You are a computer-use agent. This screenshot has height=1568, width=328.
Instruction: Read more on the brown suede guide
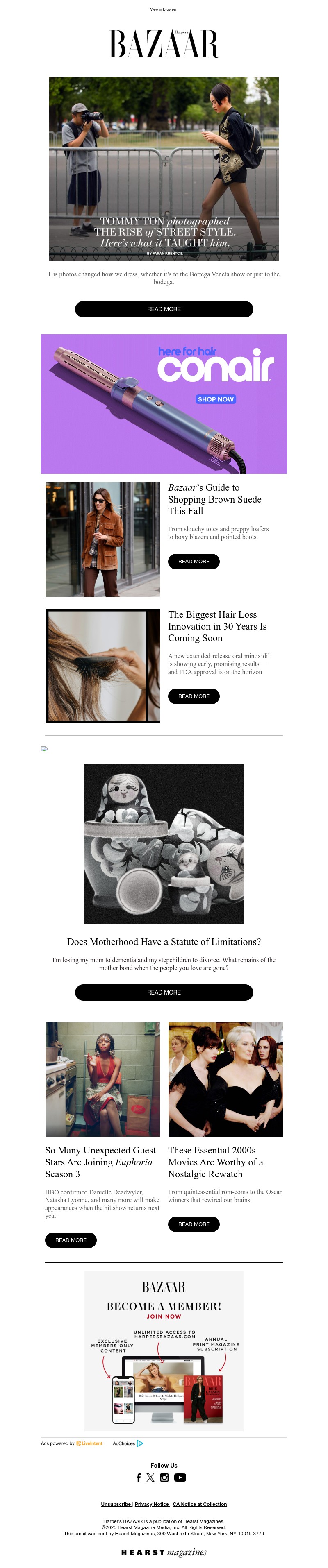pyautogui.click(x=194, y=561)
